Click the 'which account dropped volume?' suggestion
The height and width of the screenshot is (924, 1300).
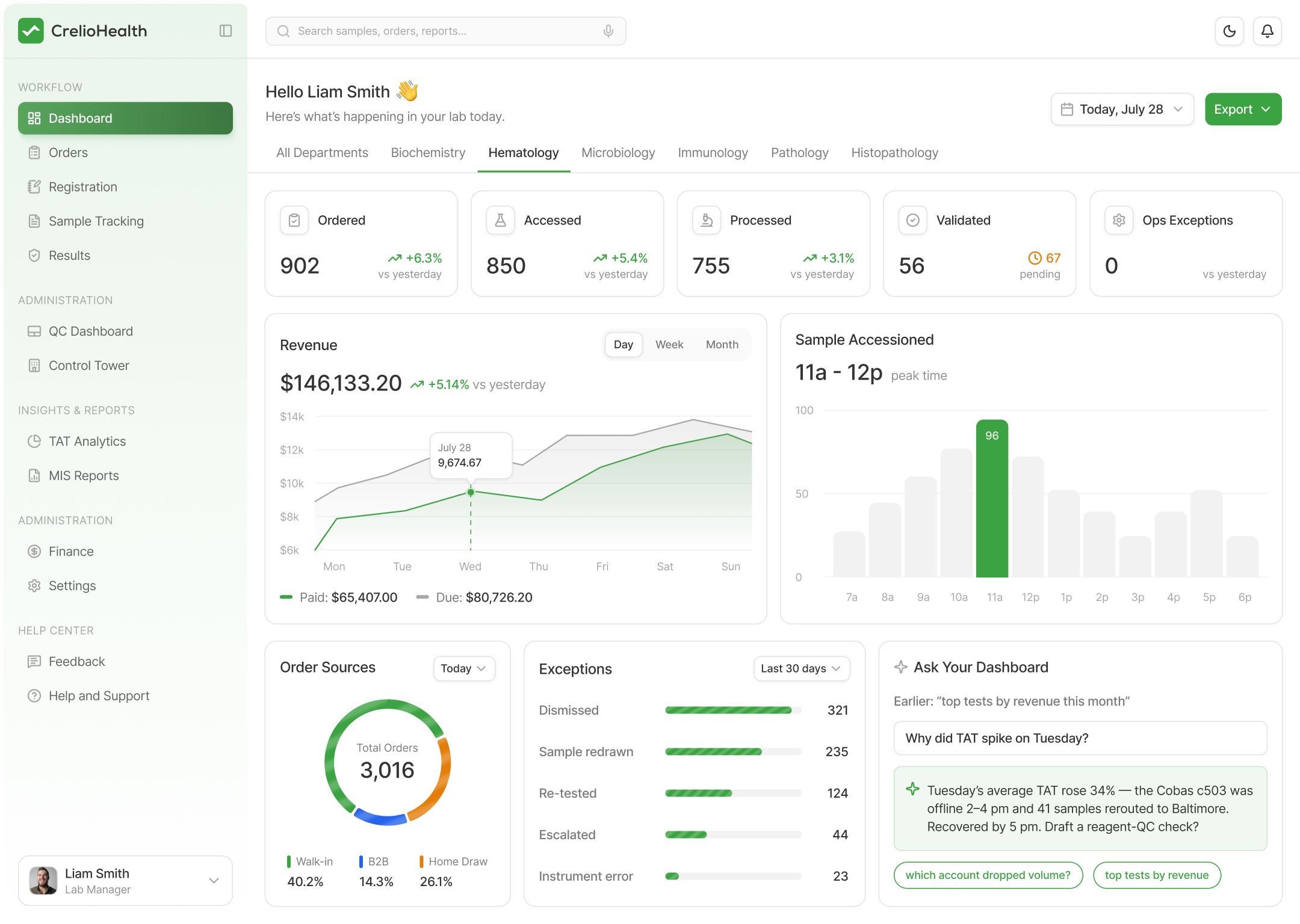point(988,875)
